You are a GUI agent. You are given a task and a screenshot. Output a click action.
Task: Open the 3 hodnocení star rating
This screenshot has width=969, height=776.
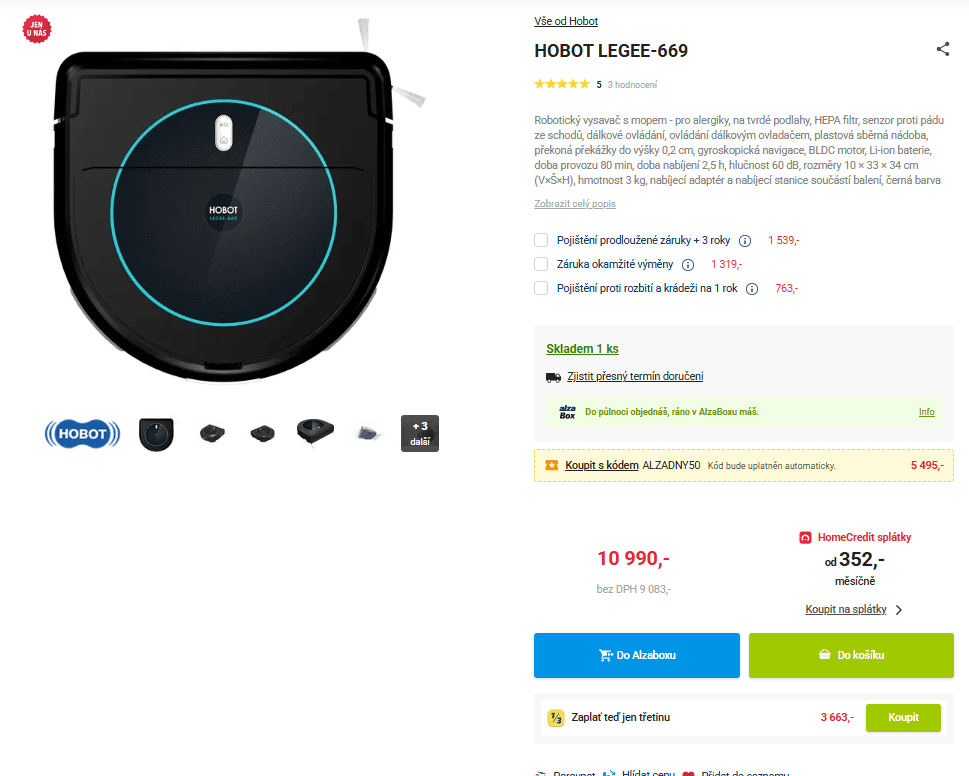(x=632, y=85)
